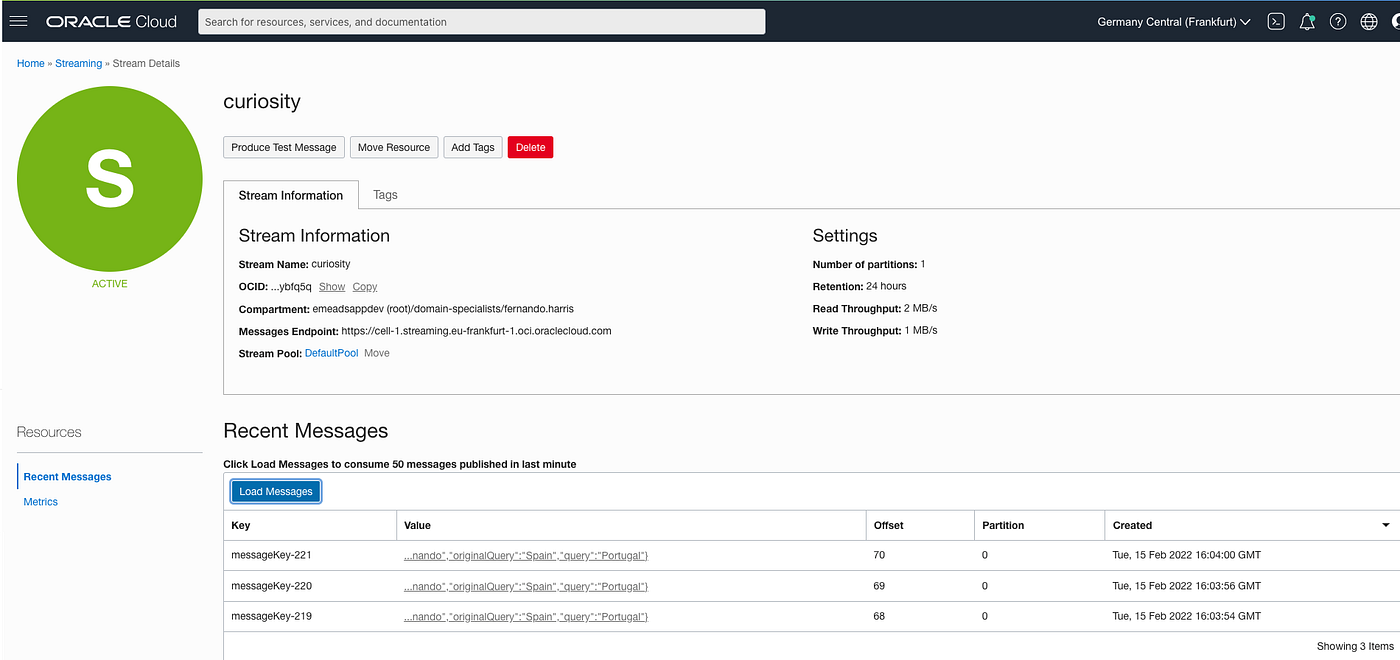The image size is (1400, 660).
Task: Click Add Tags button
Action: pos(473,147)
